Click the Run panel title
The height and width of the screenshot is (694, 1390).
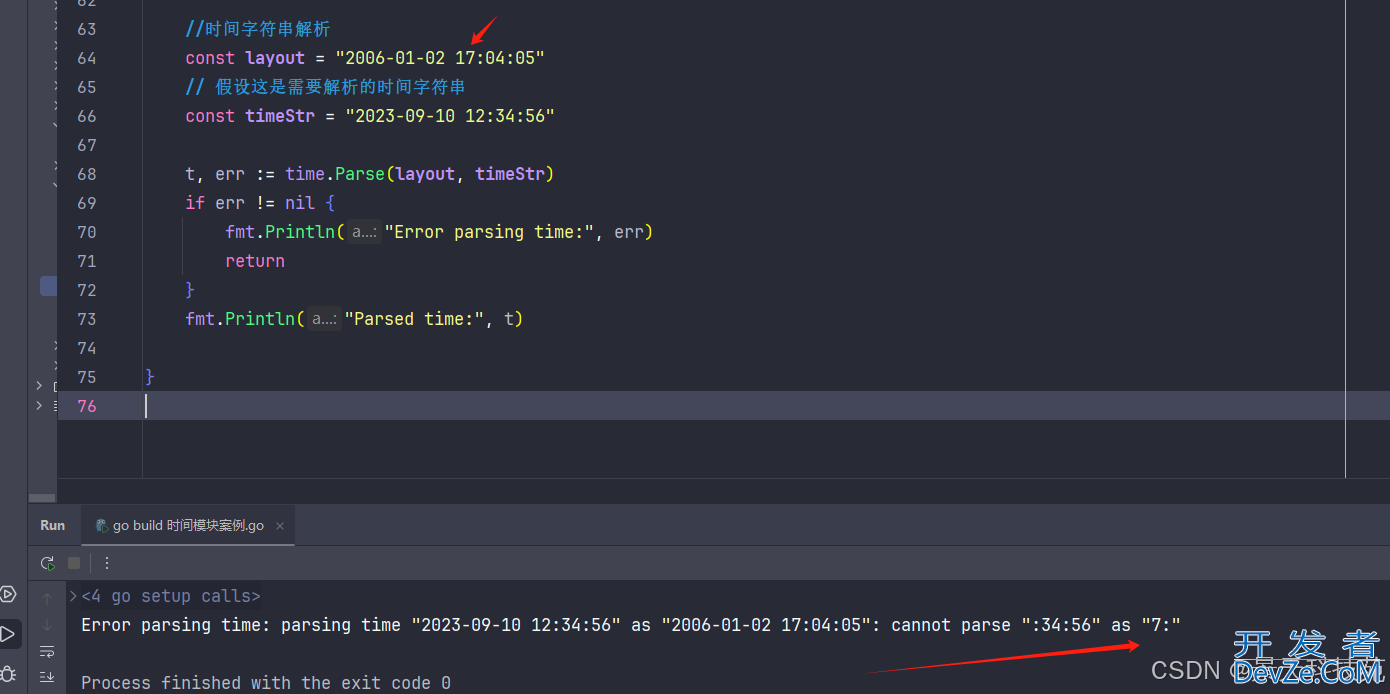click(53, 525)
